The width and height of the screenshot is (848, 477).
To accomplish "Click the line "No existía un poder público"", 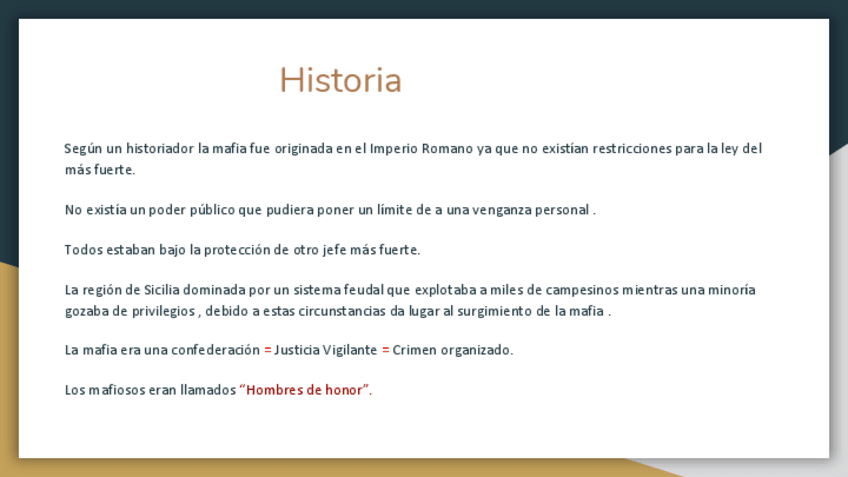I will [x=330, y=210].
